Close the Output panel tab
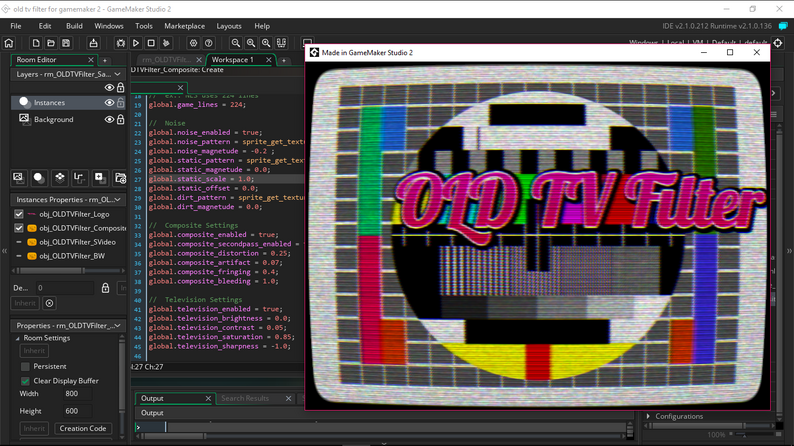Image resolution: width=794 pixels, height=446 pixels. click(208, 398)
